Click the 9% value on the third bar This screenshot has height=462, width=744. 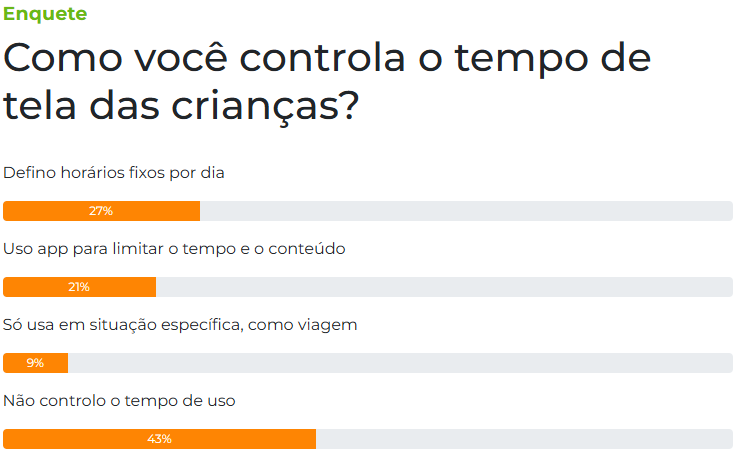pyautogui.click(x=35, y=363)
